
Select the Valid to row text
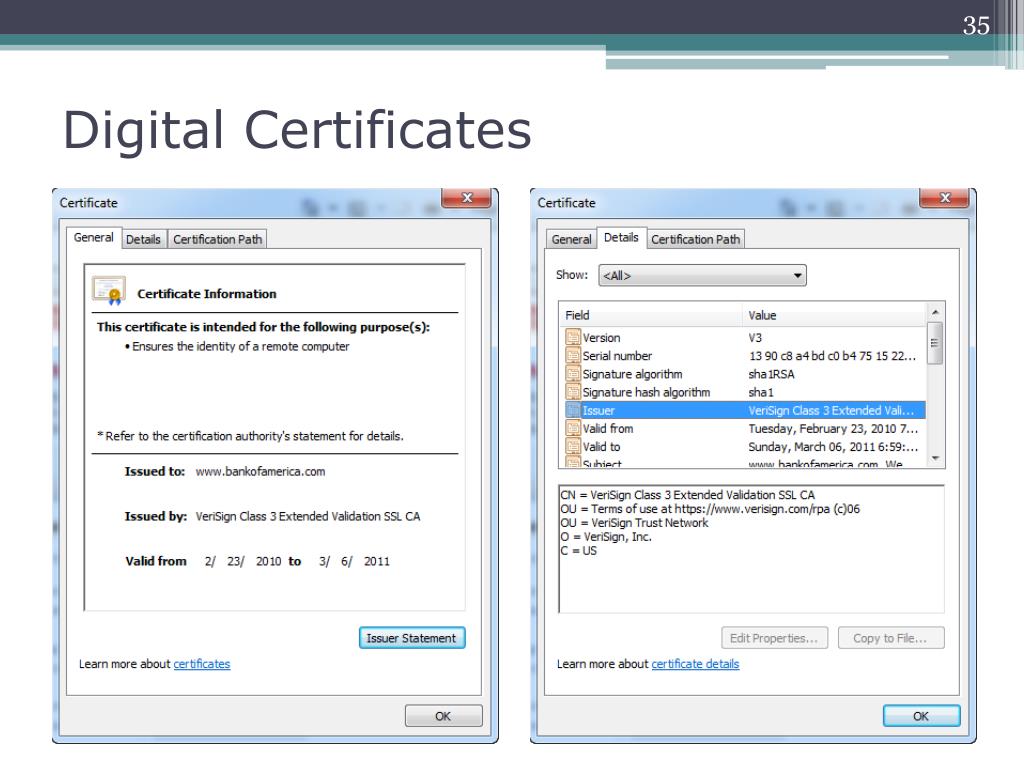click(601, 447)
